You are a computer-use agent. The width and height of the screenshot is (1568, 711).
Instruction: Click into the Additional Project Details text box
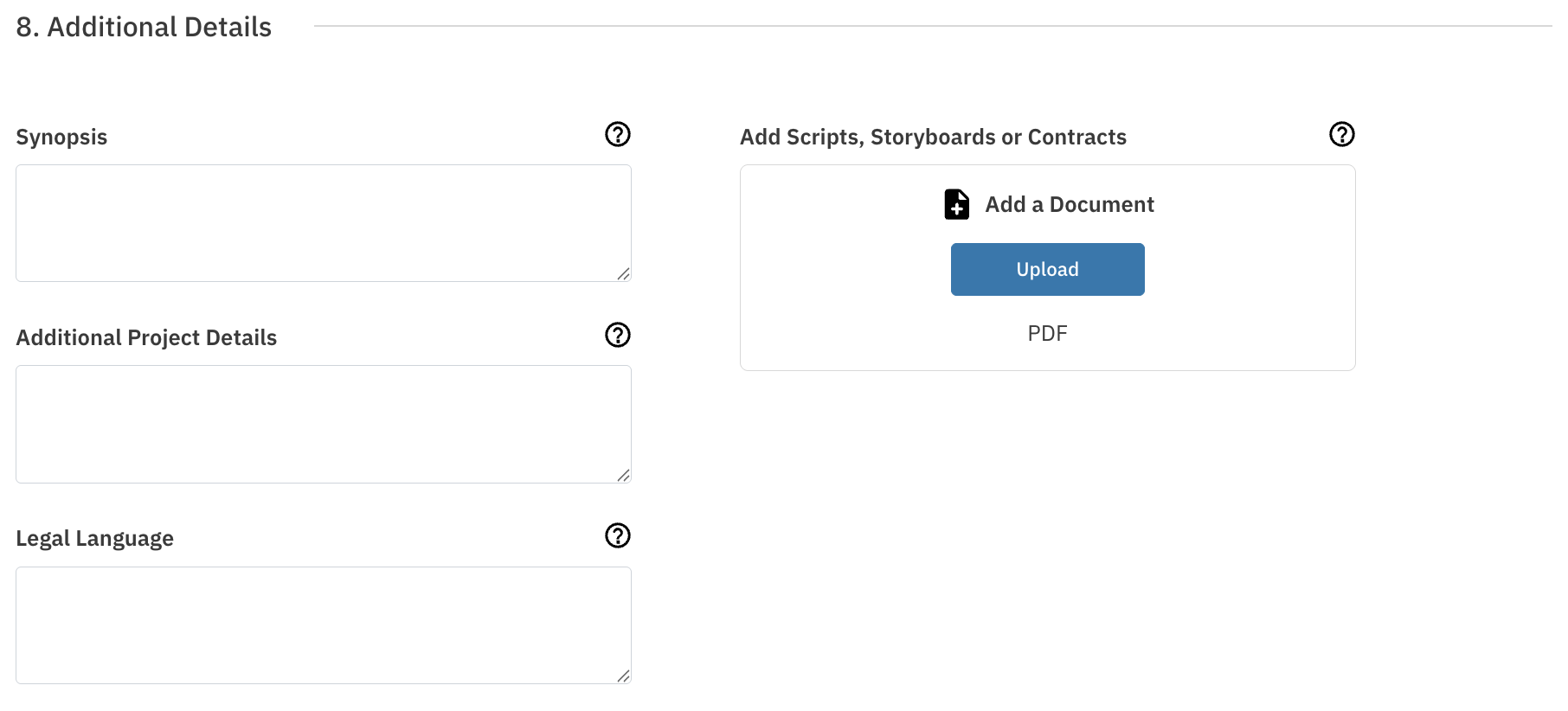(x=324, y=424)
